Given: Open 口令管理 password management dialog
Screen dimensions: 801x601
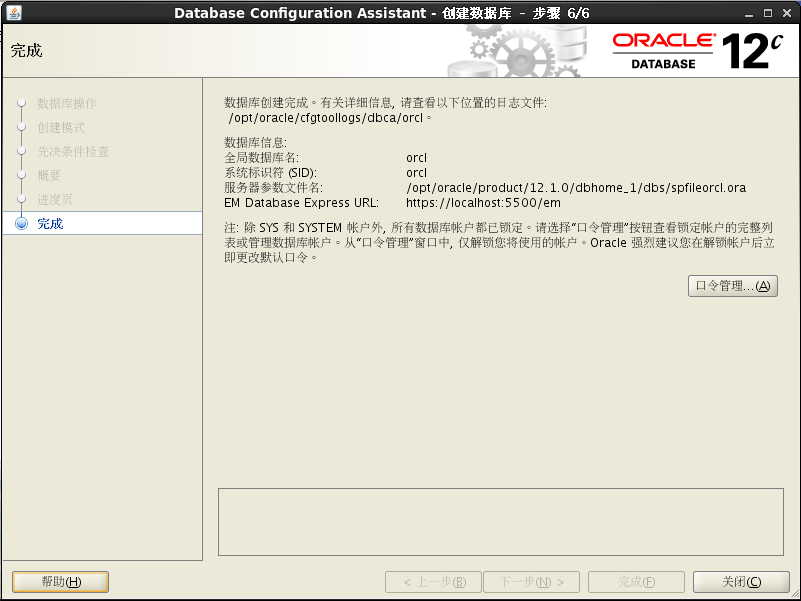Looking at the screenshot, I should [x=733, y=286].
